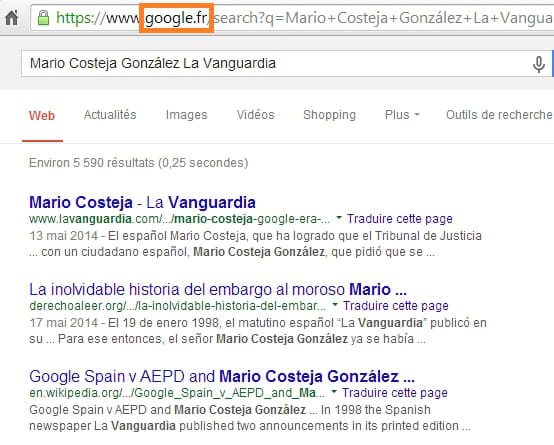Click Traduire cette page for Wikipedia result
The height and width of the screenshot is (445, 554).
click(395, 393)
